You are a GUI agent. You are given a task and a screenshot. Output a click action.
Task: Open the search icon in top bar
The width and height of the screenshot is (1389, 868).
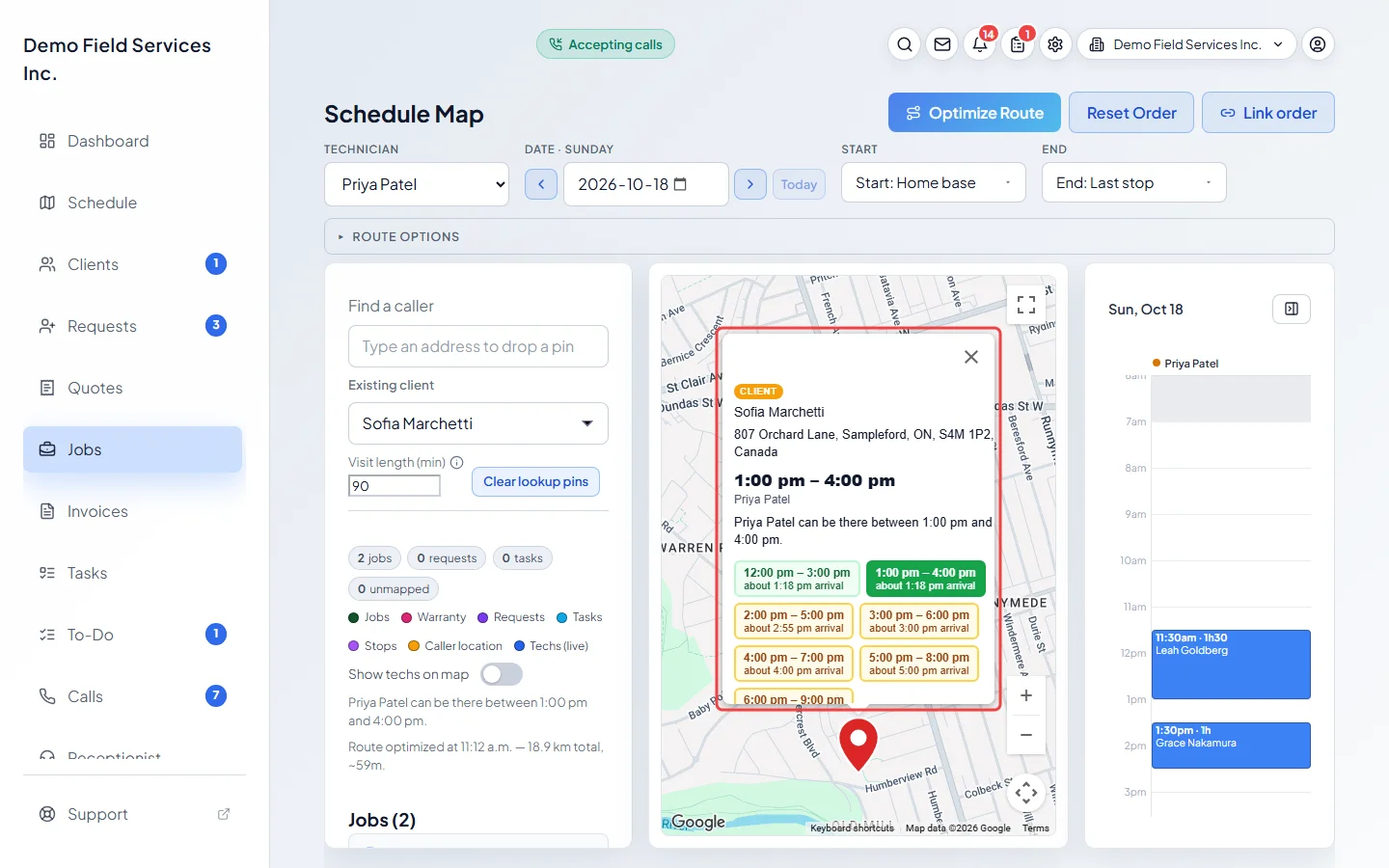[905, 44]
